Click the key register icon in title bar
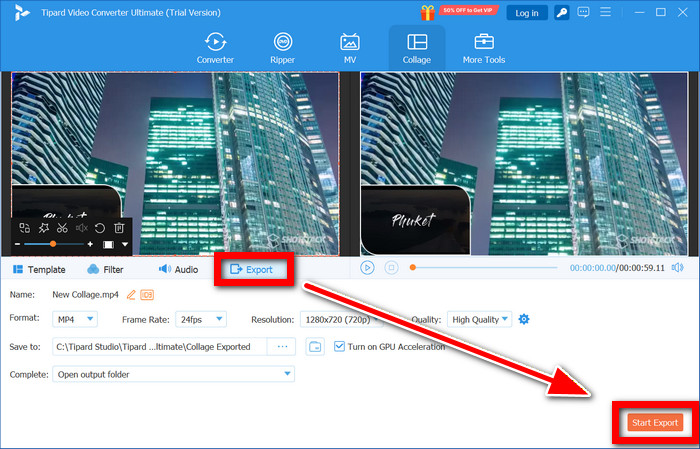 pyautogui.click(x=563, y=13)
